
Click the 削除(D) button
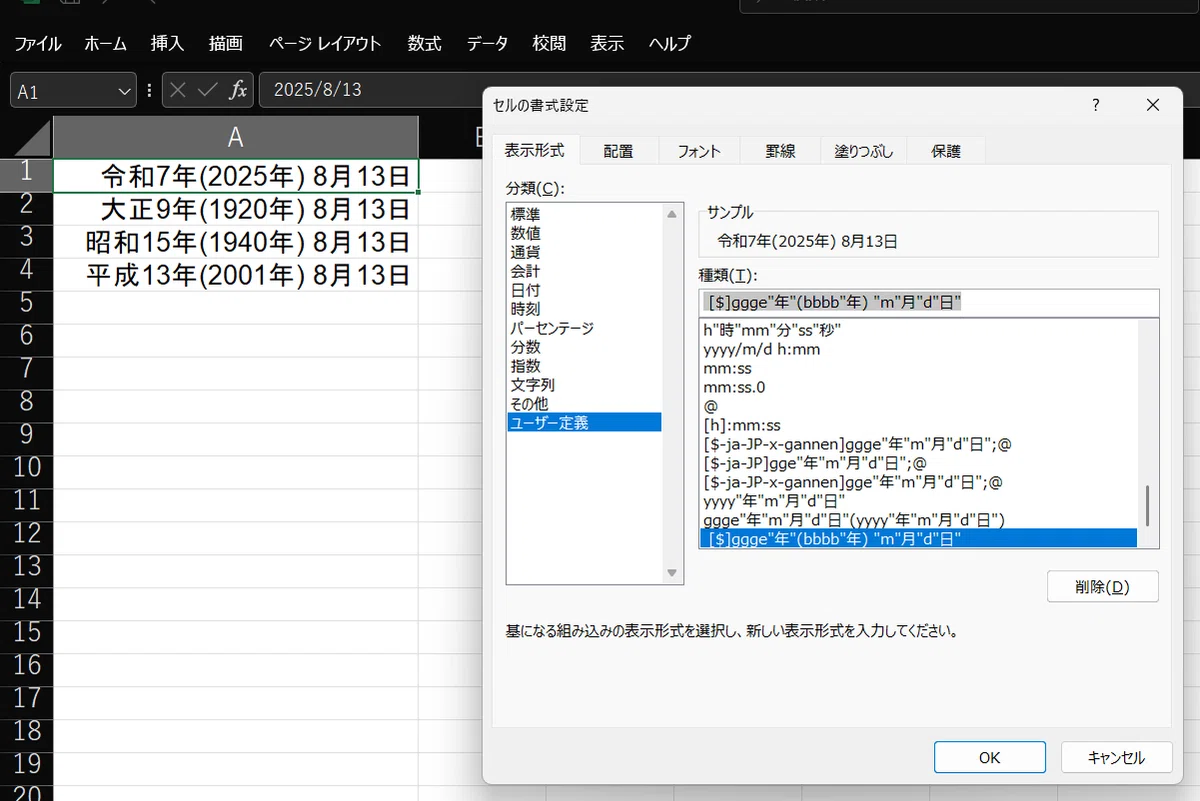(1102, 587)
